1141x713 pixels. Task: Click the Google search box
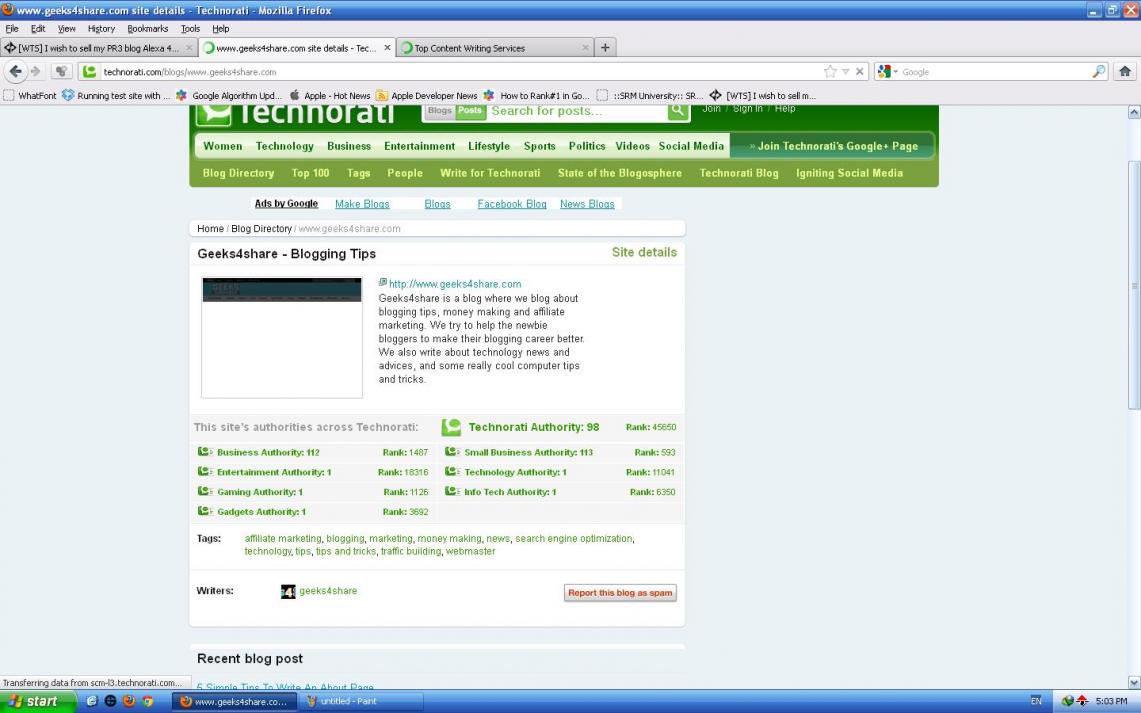pos(995,71)
